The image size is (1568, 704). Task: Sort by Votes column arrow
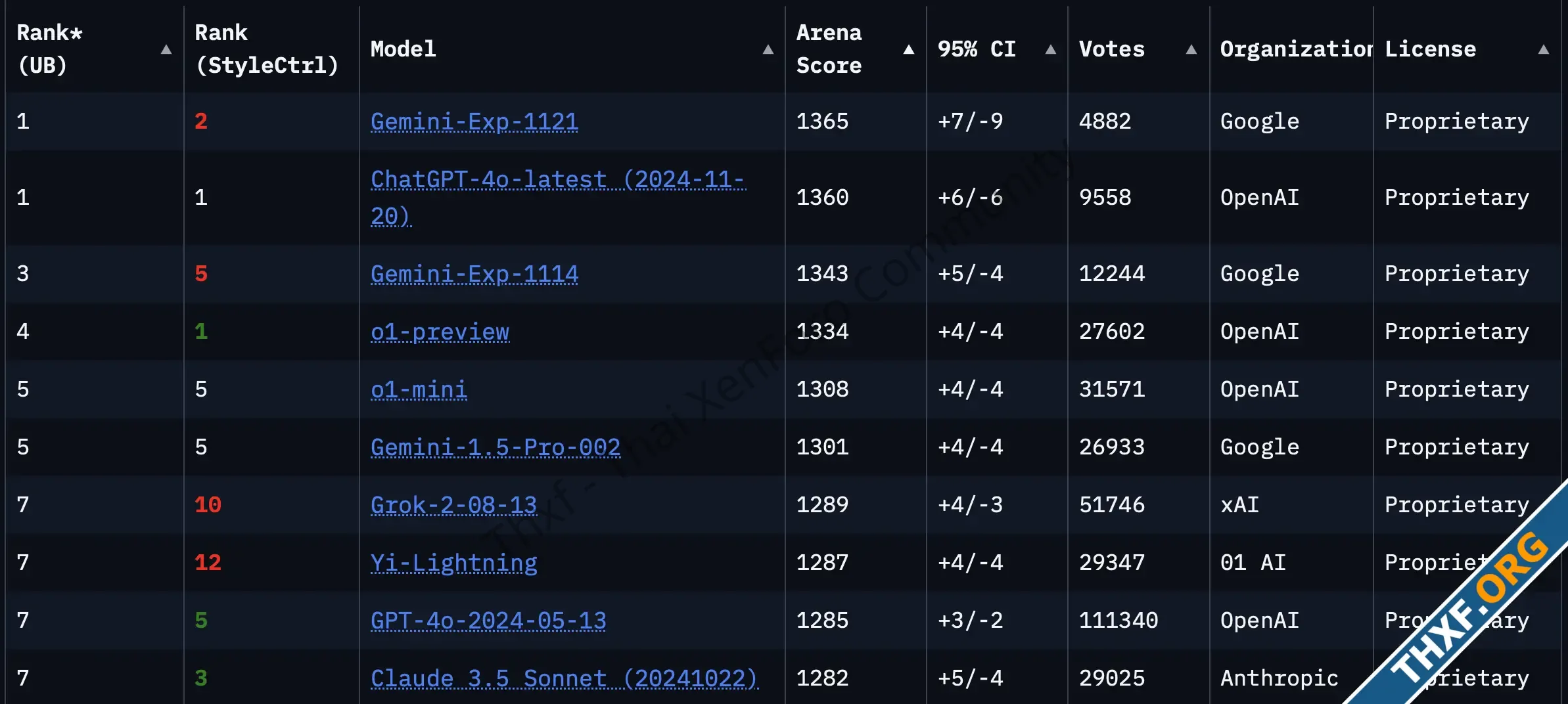(1191, 49)
